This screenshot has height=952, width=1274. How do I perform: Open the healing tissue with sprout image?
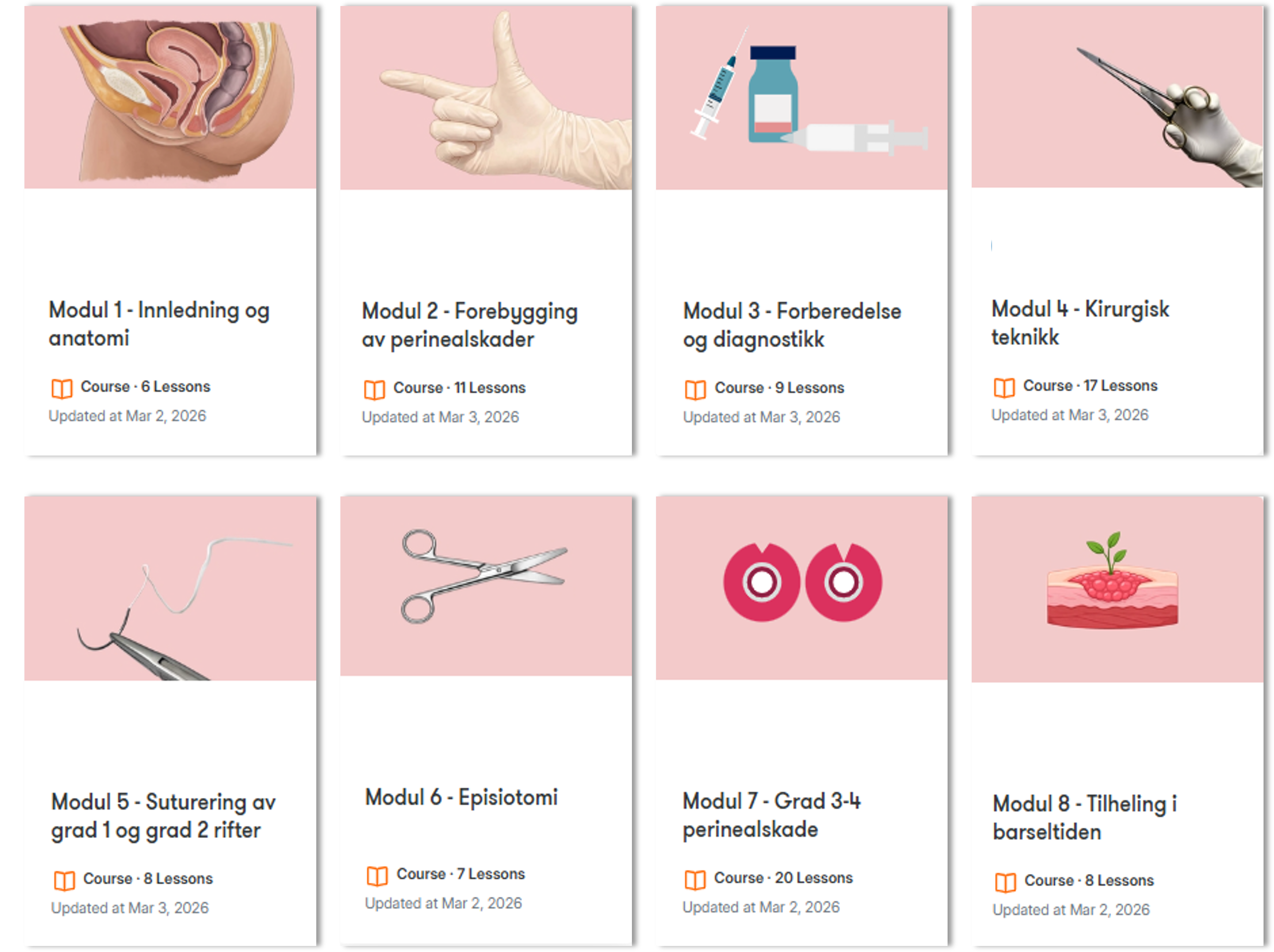click(1117, 589)
